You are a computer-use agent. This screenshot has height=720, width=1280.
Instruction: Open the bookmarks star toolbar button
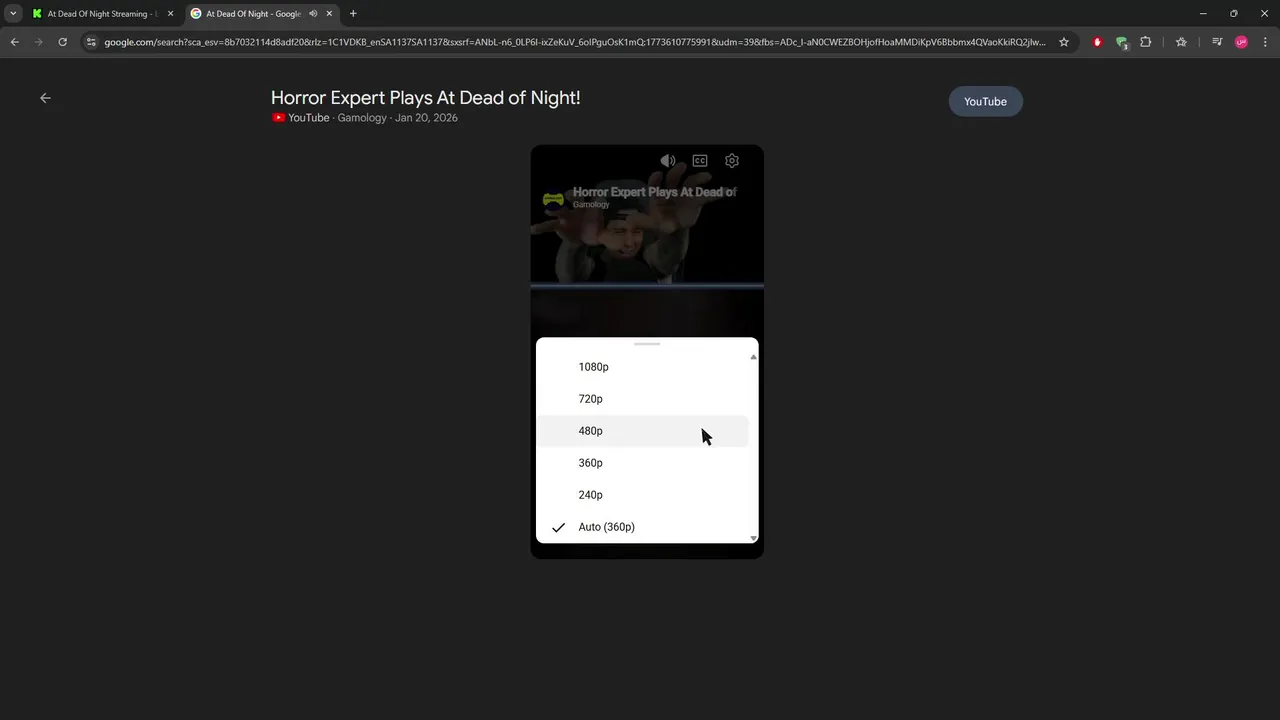pyautogui.click(x=1181, y=42)
